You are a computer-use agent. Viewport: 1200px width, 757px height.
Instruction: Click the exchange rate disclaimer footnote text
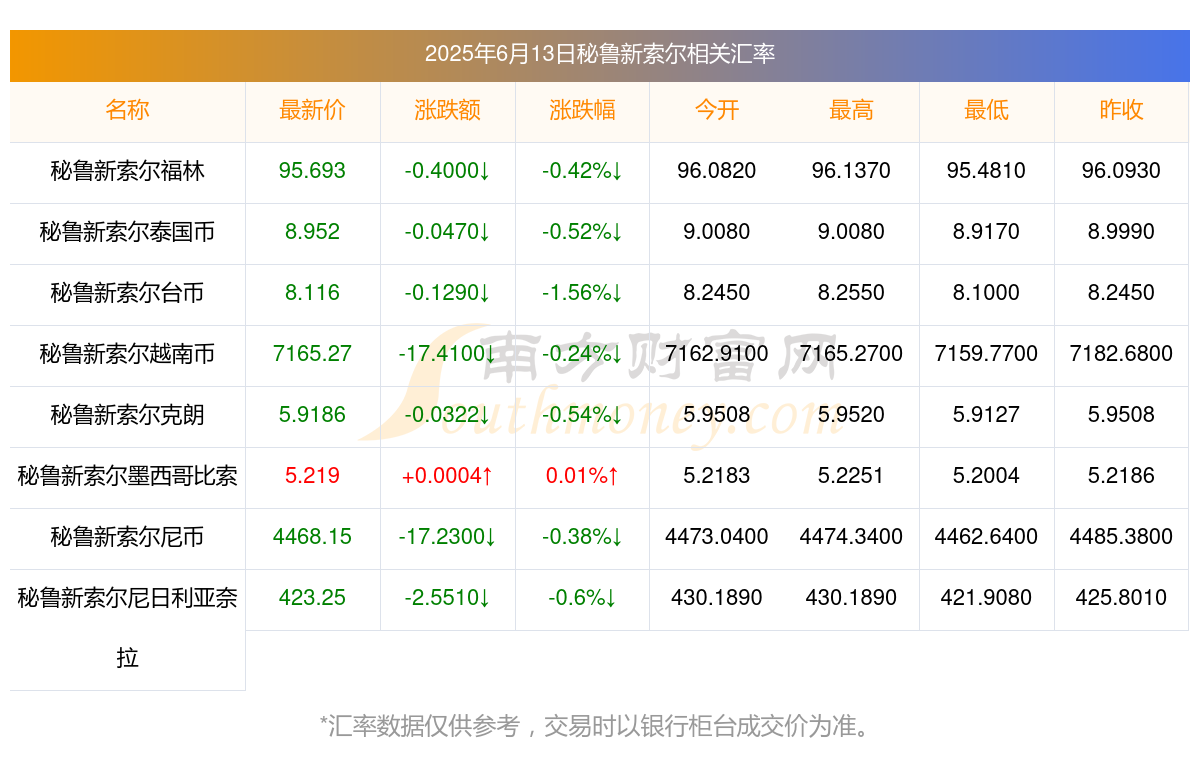coord(600,726)
